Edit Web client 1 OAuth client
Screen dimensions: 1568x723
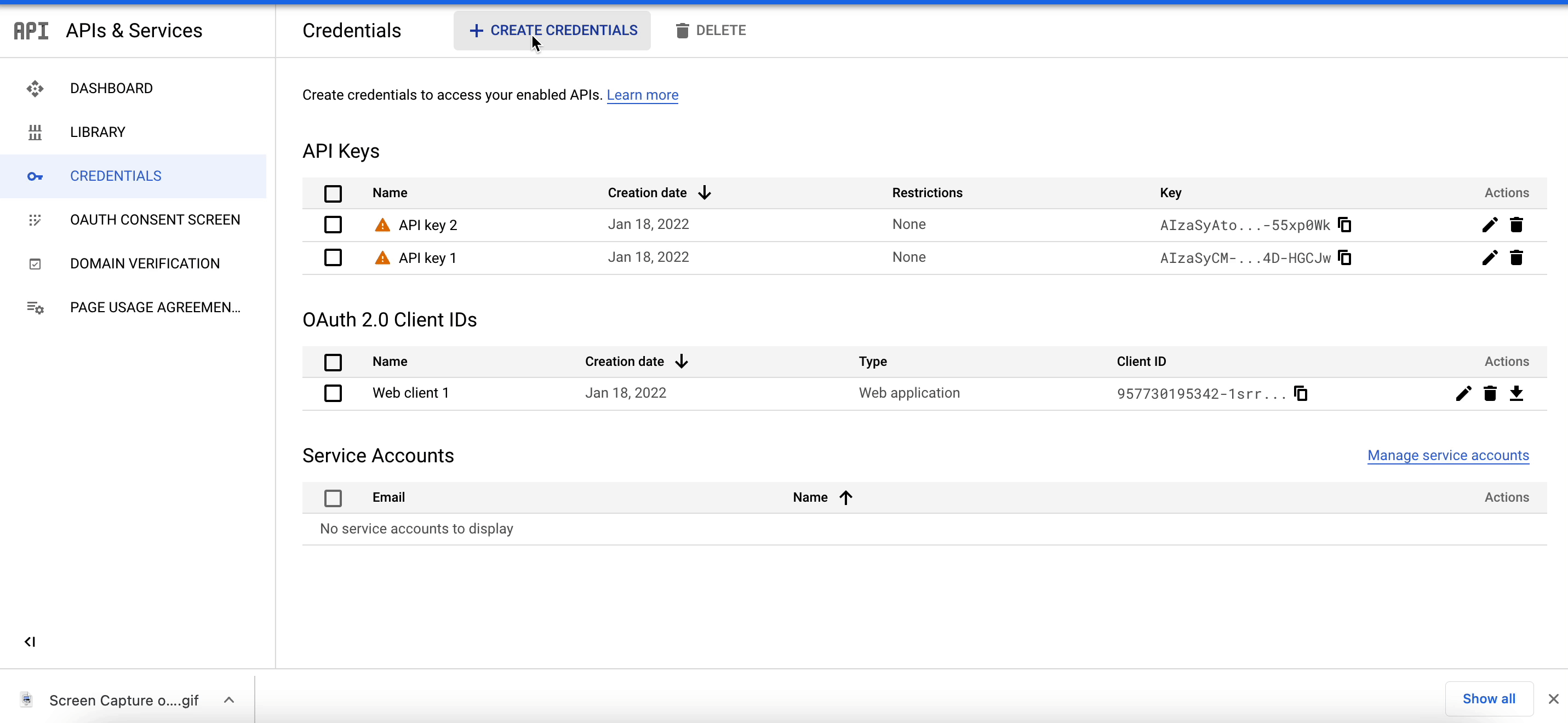1463,393
